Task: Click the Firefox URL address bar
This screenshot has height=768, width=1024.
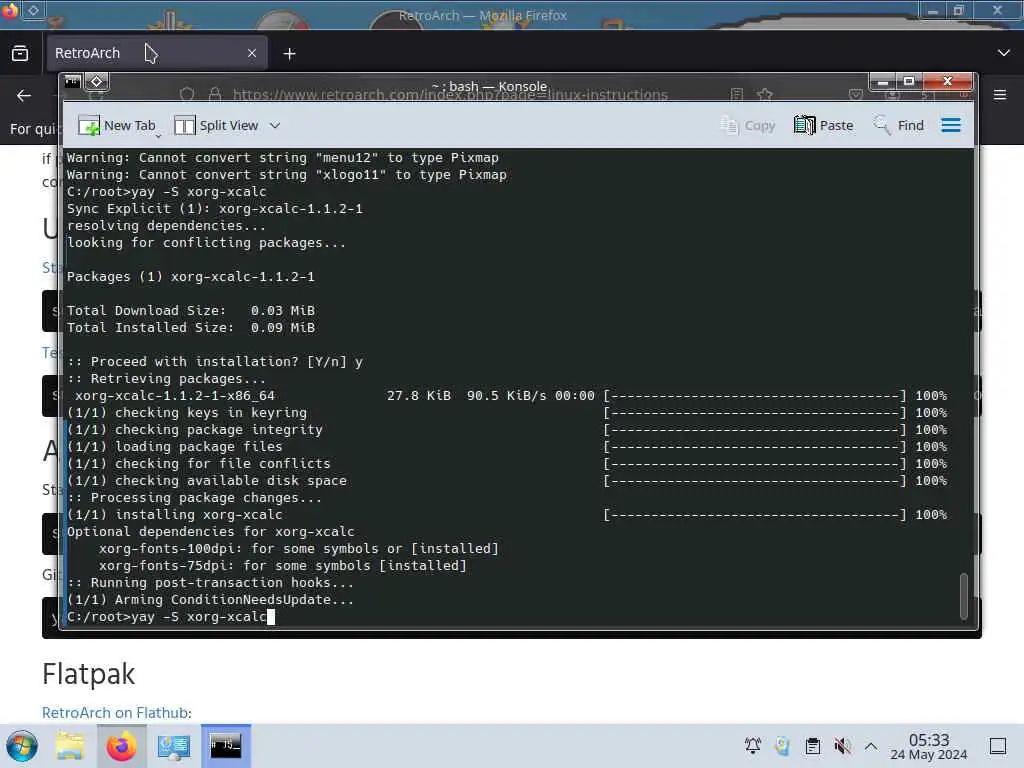Action: (451, 95)
